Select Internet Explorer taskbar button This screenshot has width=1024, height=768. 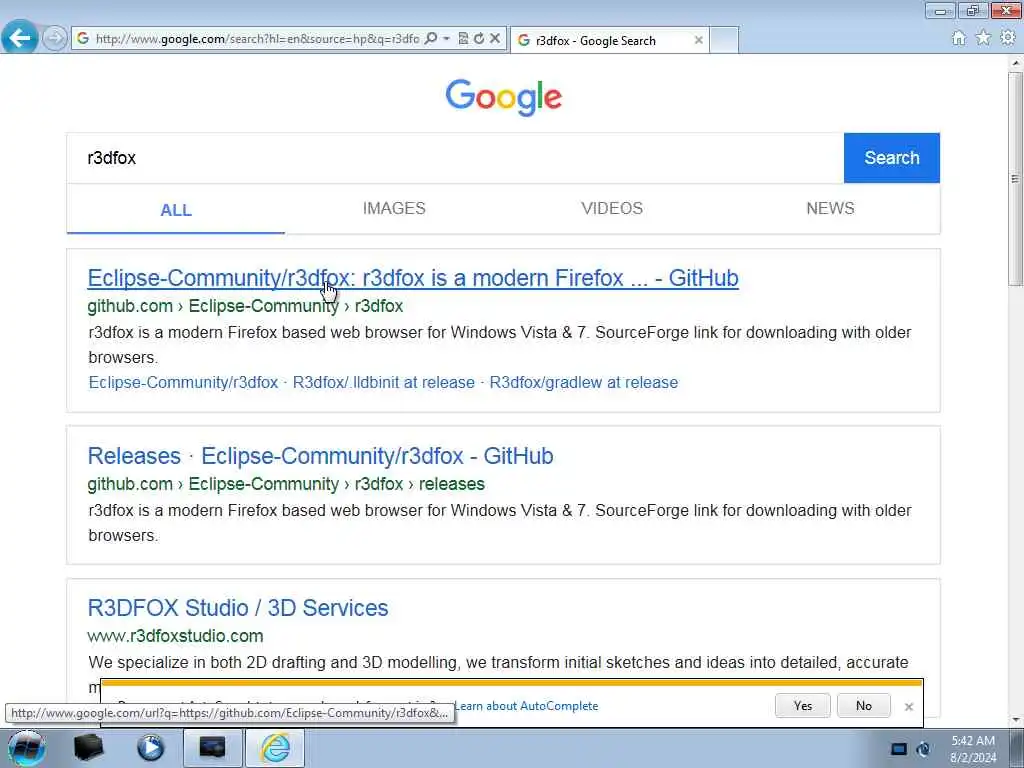pyautogui.click(x=275, y=748)
